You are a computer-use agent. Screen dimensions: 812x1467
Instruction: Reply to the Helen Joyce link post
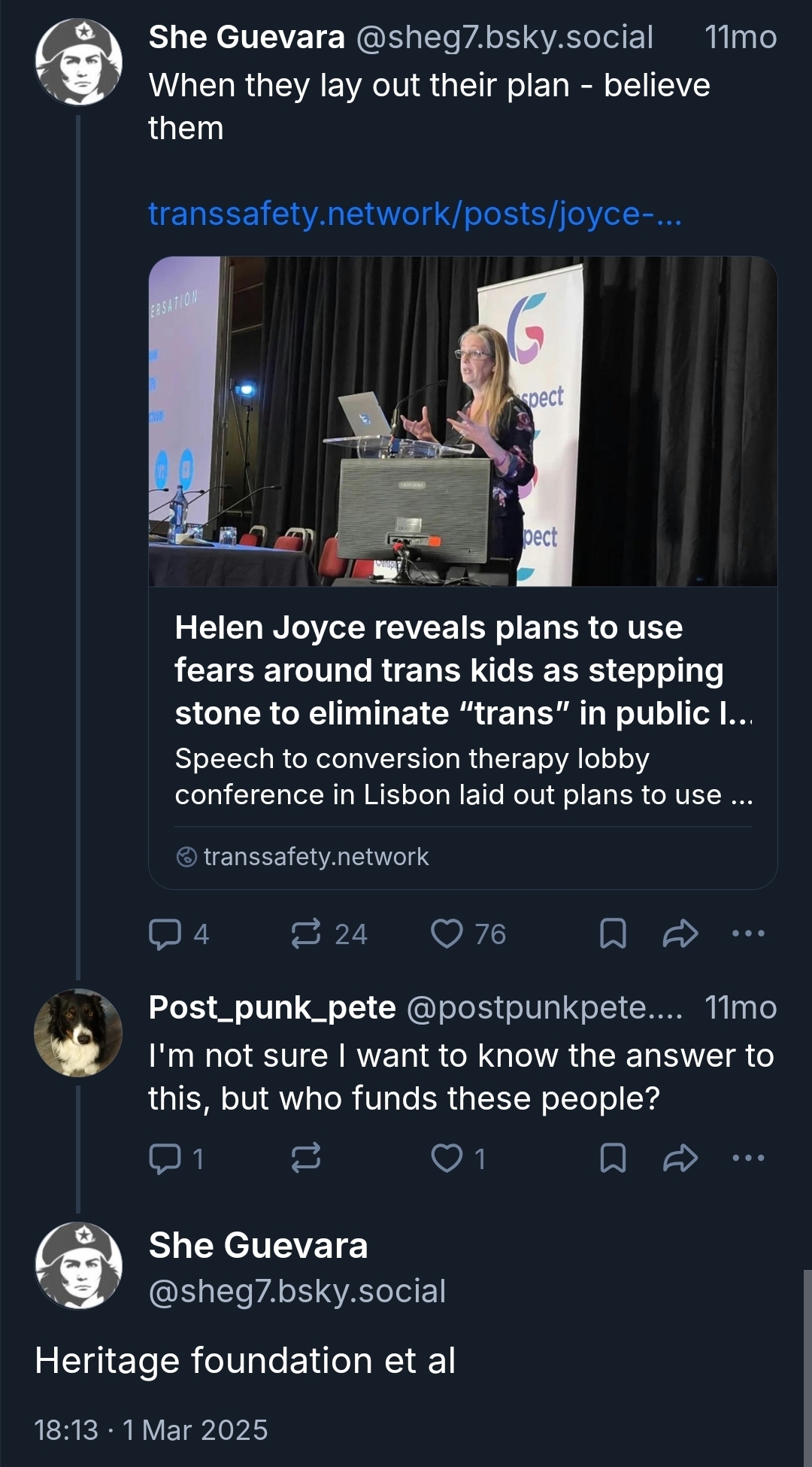[x=165, y=934]
